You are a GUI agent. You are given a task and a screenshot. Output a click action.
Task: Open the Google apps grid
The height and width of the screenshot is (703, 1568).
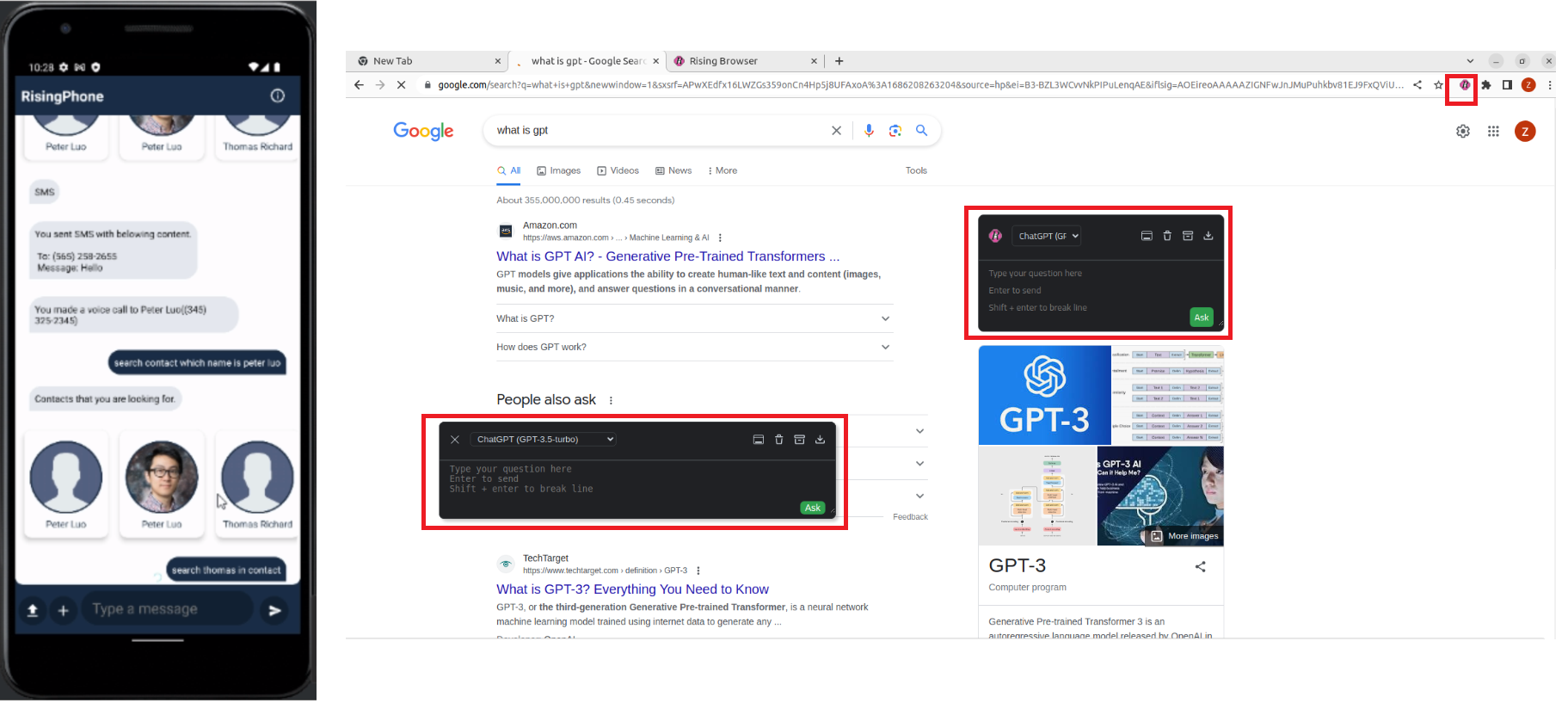tap(1493, 132)
